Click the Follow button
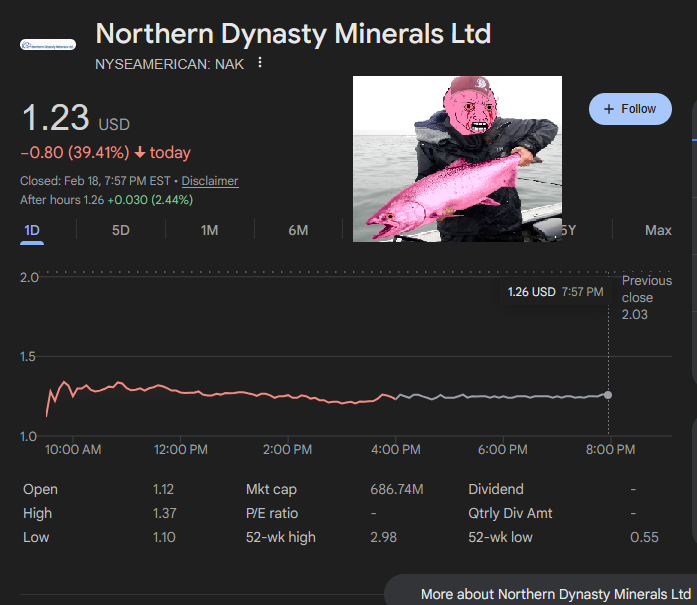697x605 pixels. click(x=630, y=109)
